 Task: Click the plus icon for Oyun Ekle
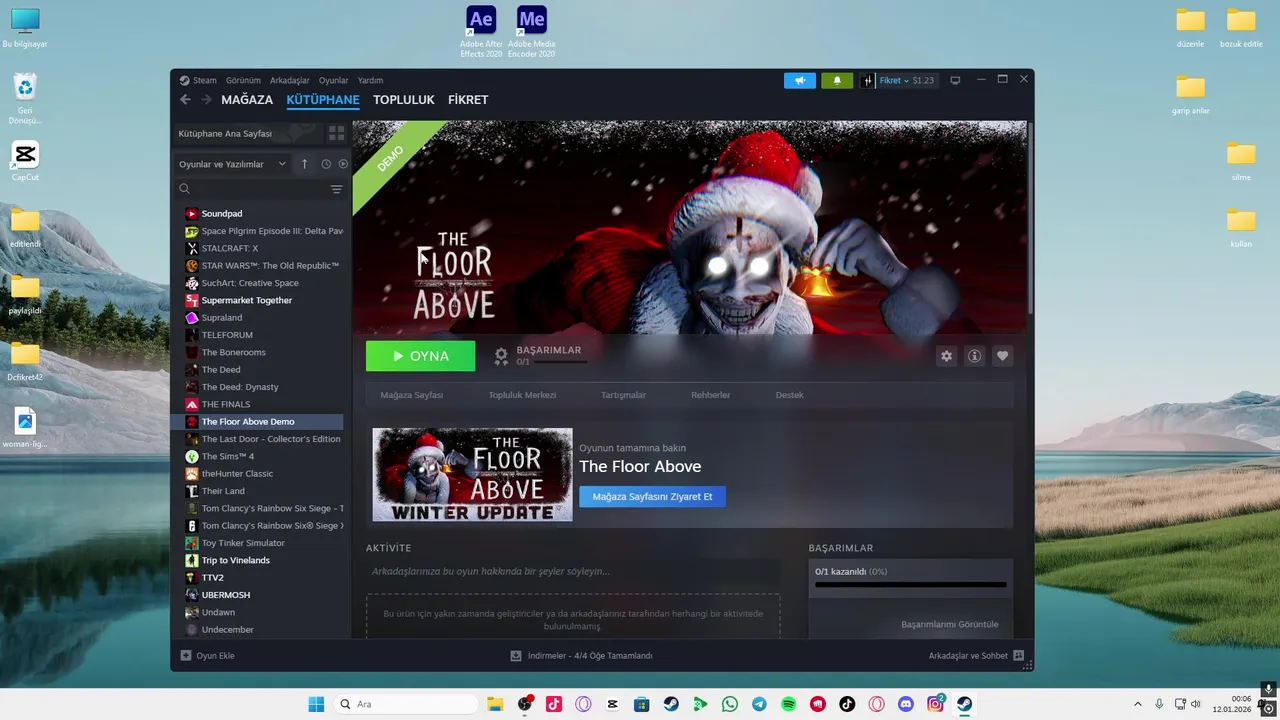tap(185, 656)
